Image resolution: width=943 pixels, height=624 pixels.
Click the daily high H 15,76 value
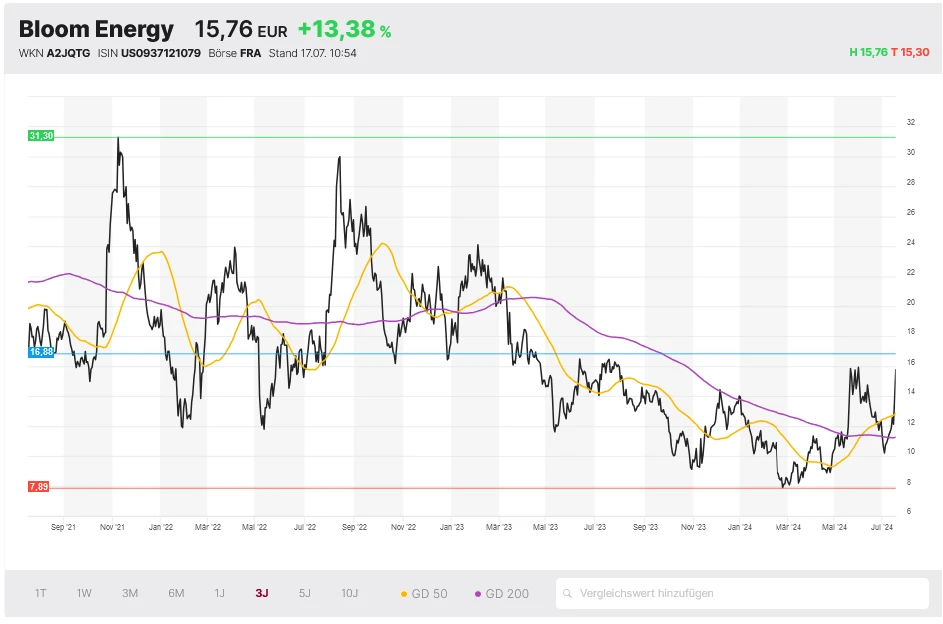[867, 53]
